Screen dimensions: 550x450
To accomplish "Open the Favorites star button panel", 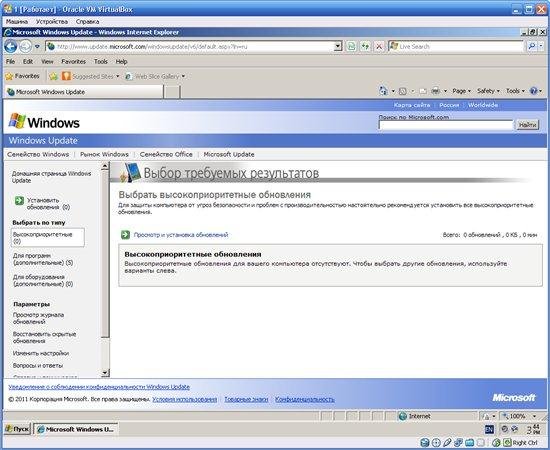I will pyautogui.click(x=22, y=76).
